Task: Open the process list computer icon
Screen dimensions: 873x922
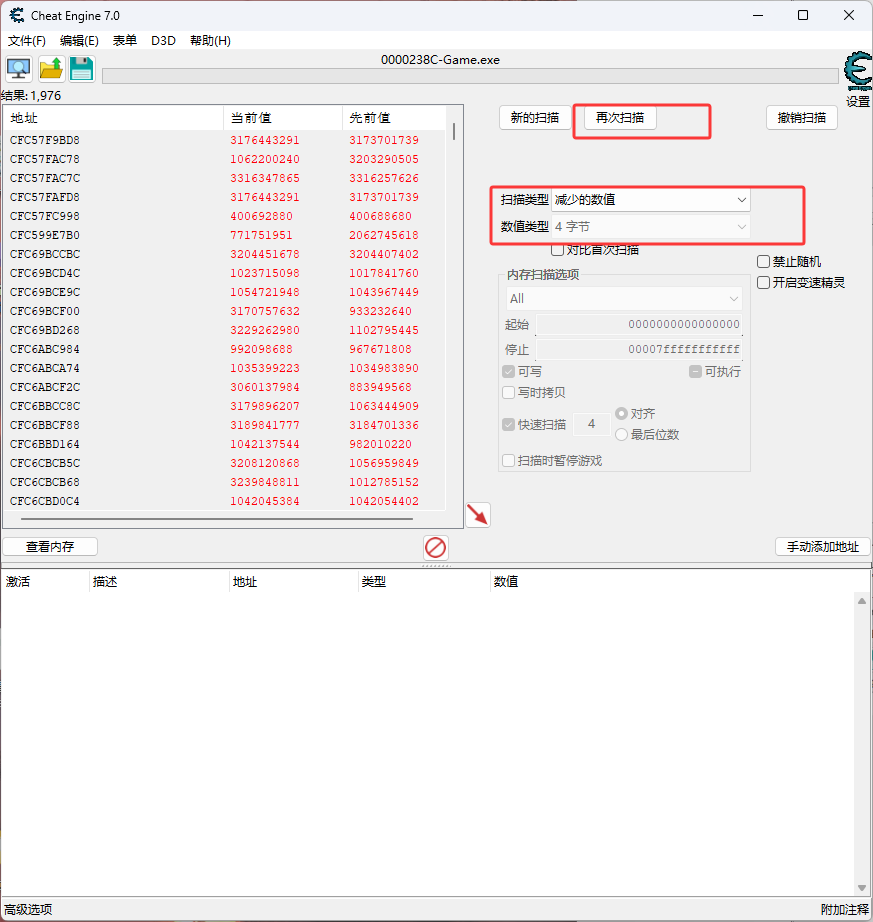Action: [19, 69]
